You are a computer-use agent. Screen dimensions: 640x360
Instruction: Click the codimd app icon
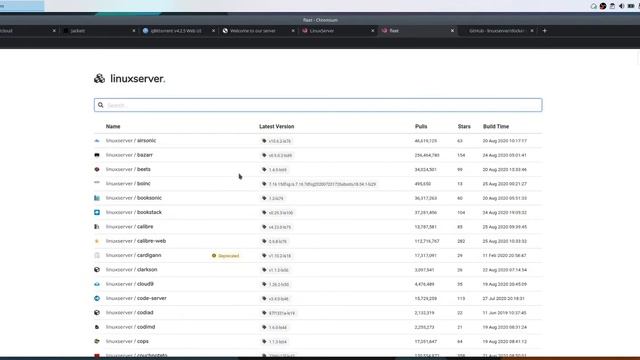pyautogui.click(x=97, y=327)
